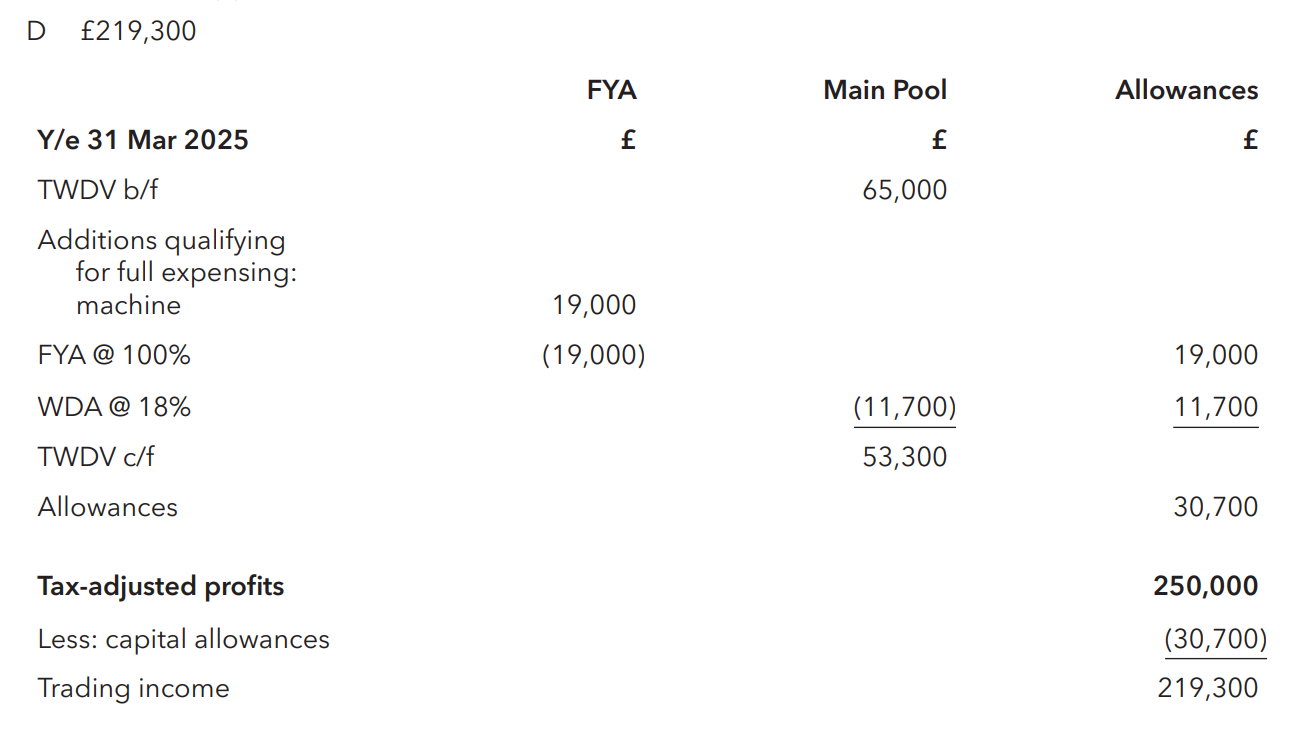The image size is (1293, 736).
Task: Select the Tax-adjusted profits heading
Action: [161, 586]
